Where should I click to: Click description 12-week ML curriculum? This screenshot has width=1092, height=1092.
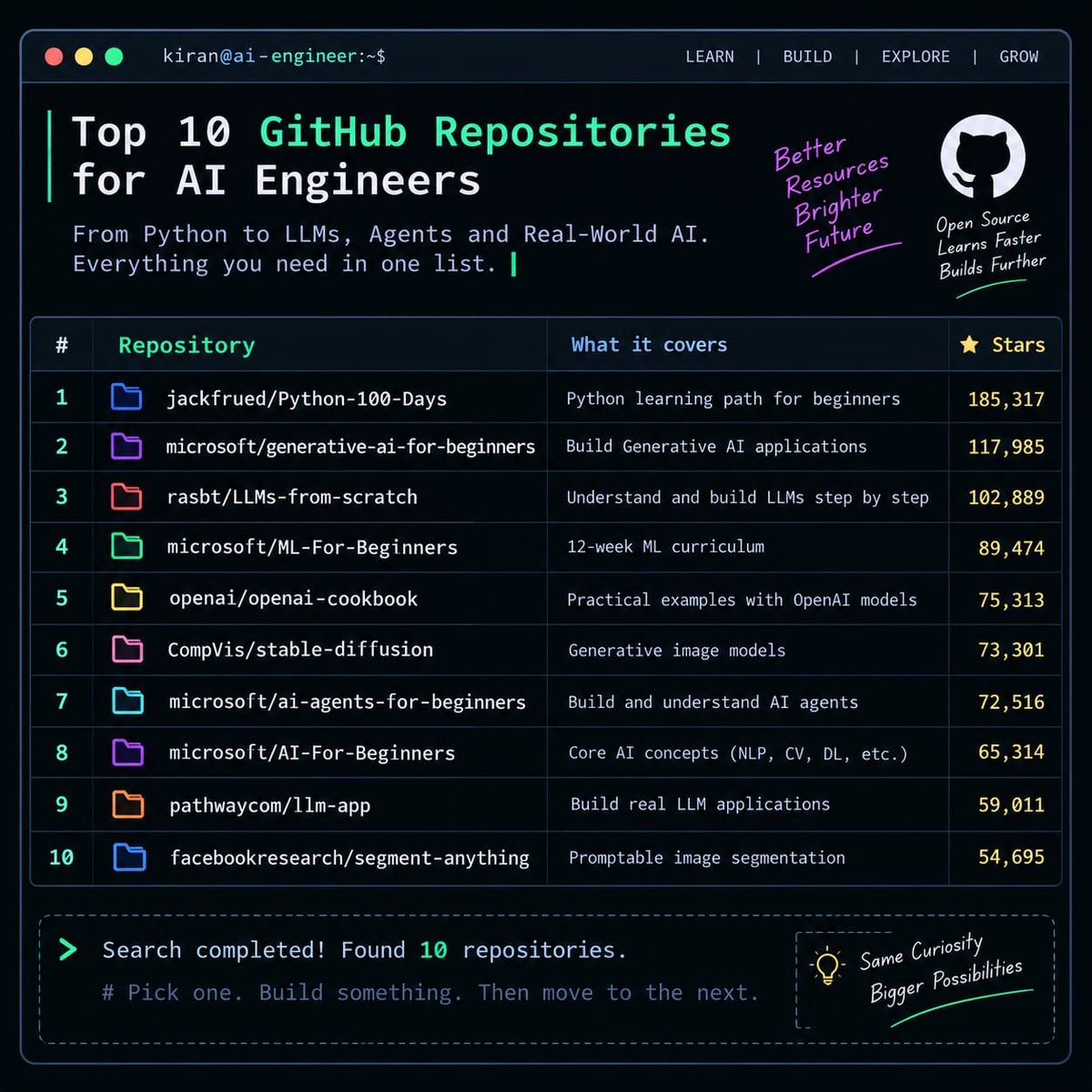click(x=665, y=547)
